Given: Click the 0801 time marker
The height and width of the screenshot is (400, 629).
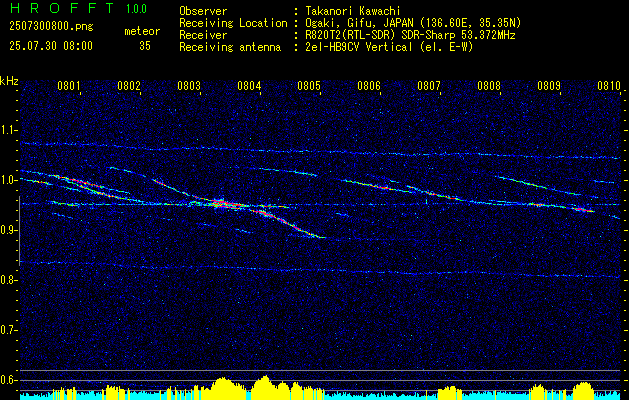Looking at the screenshot, I should pos(69,85).
